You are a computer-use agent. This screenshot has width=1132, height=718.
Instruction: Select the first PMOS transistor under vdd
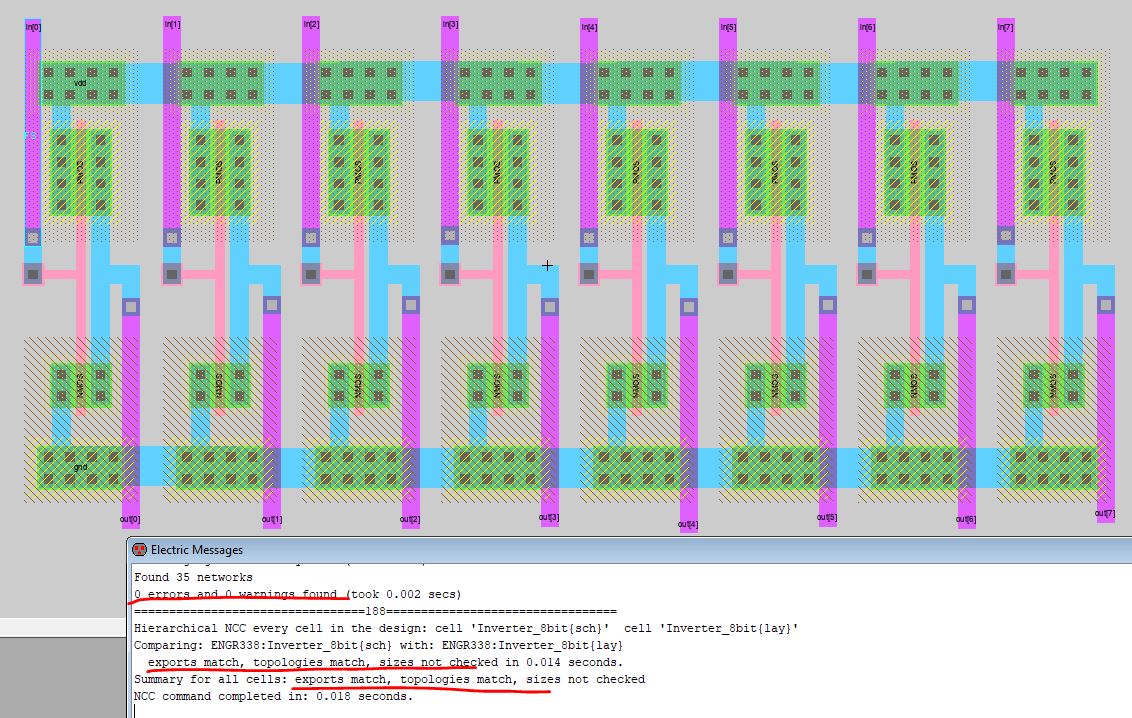pyautogui.click(x=80, y=172)
